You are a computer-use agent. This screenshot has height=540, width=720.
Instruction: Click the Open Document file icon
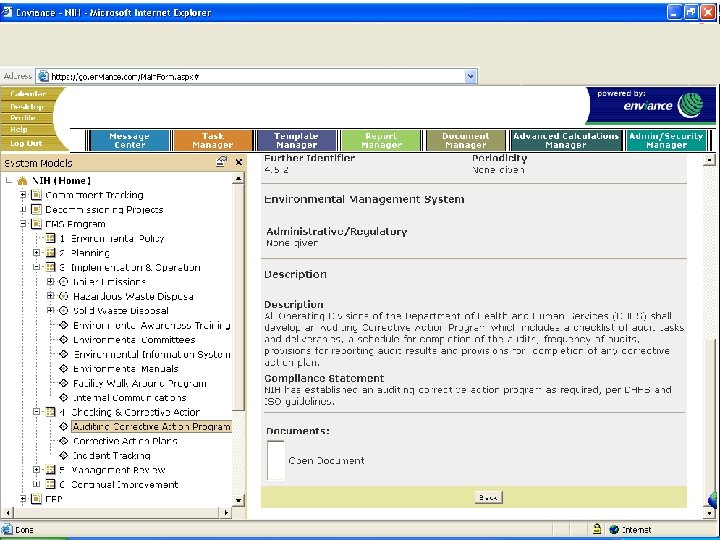click(x=276, y=460)
